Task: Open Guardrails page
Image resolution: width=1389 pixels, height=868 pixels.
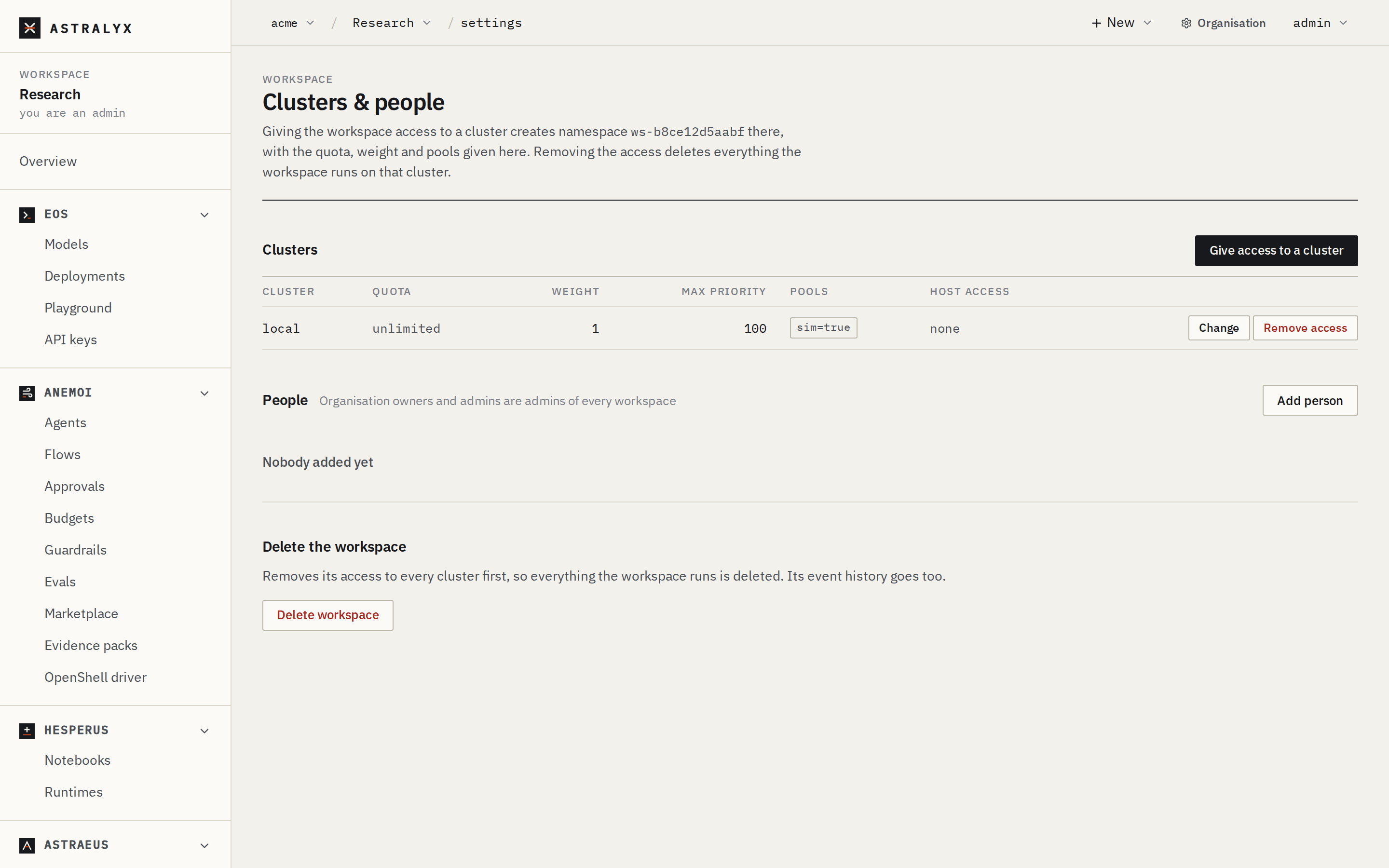Action: tap(76, 550)
